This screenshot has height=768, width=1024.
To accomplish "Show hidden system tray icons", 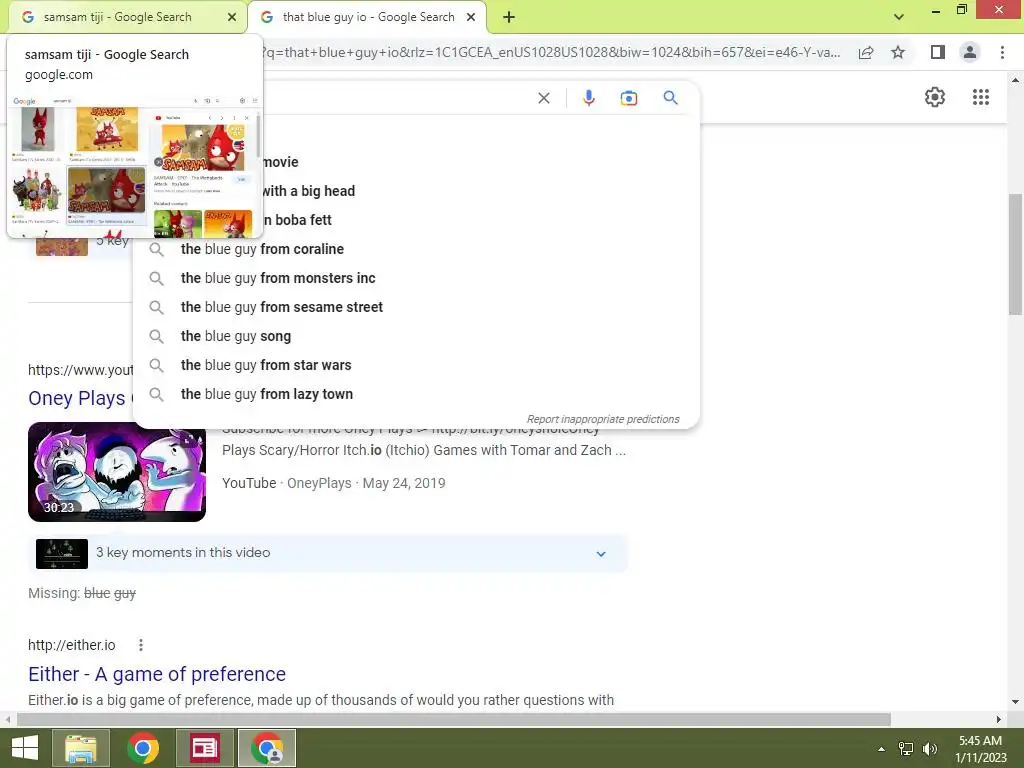I will tap(881, 749).
